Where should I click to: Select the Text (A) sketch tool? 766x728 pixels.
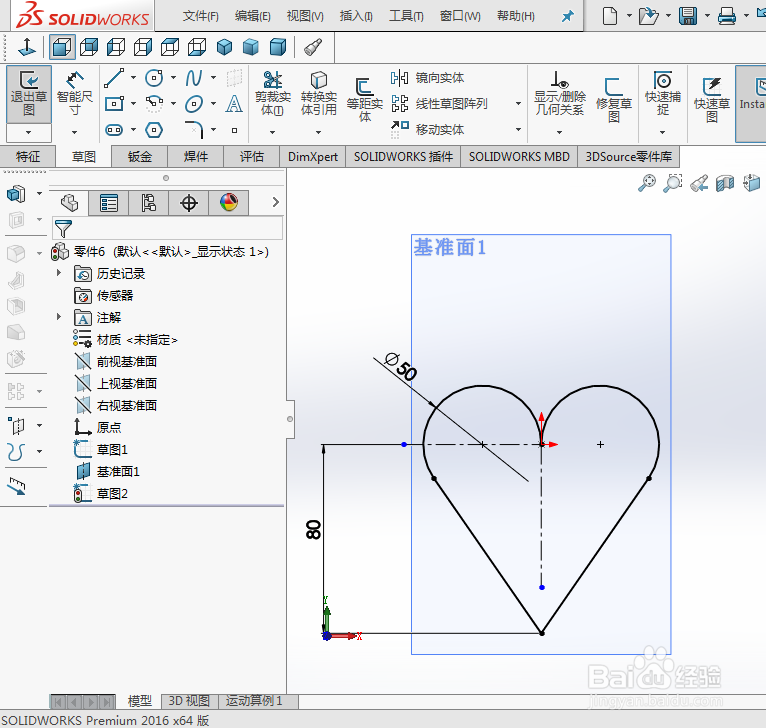[234, 104]
